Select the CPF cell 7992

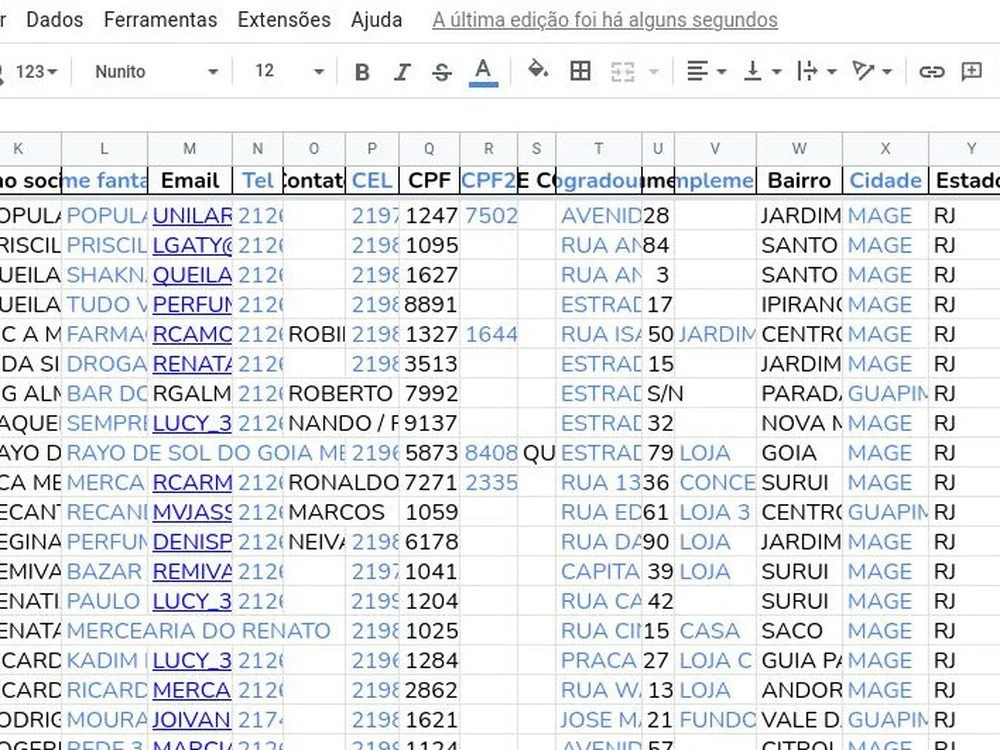tap(429, 393)
